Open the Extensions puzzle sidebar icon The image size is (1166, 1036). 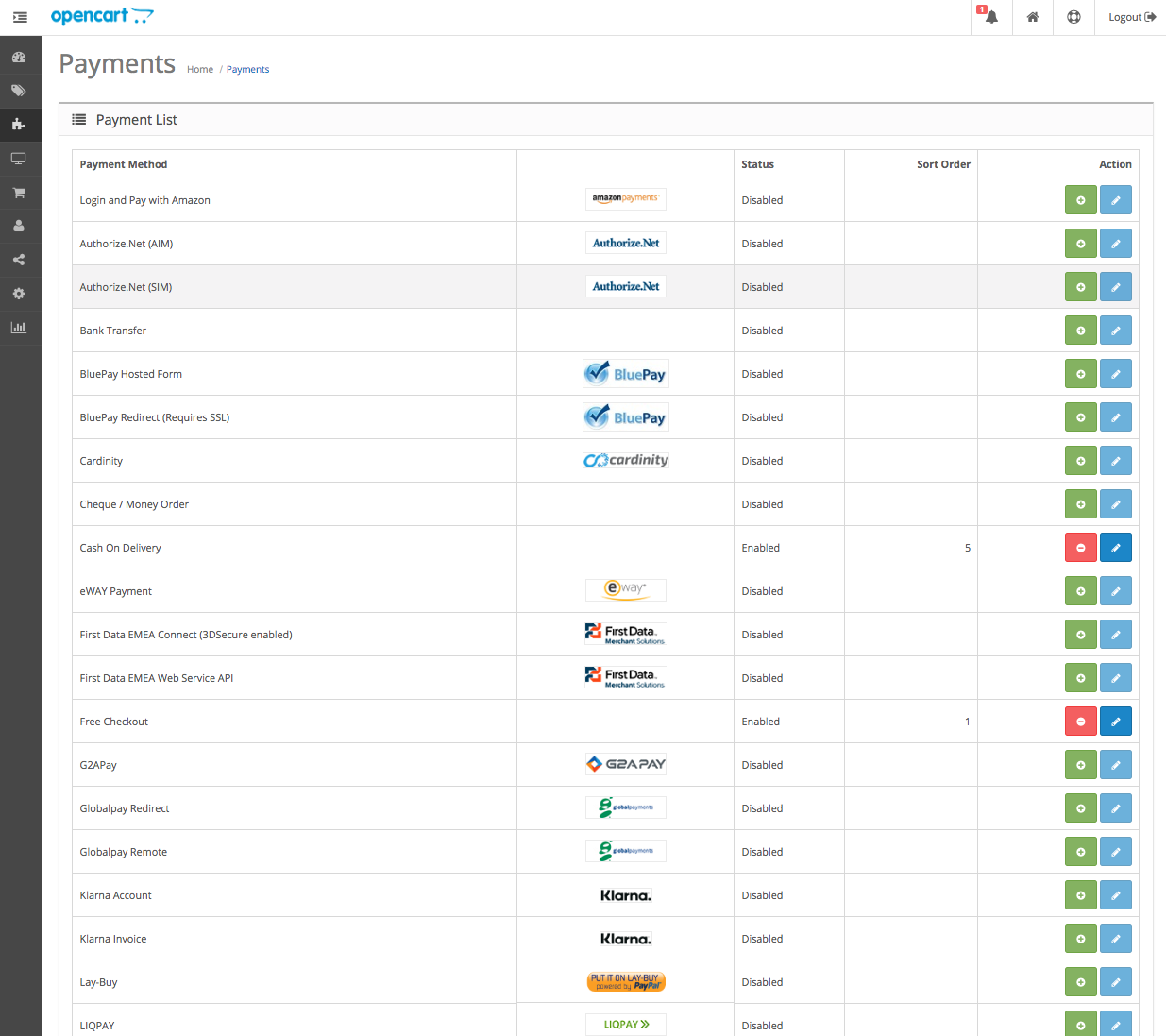[19, 125]
